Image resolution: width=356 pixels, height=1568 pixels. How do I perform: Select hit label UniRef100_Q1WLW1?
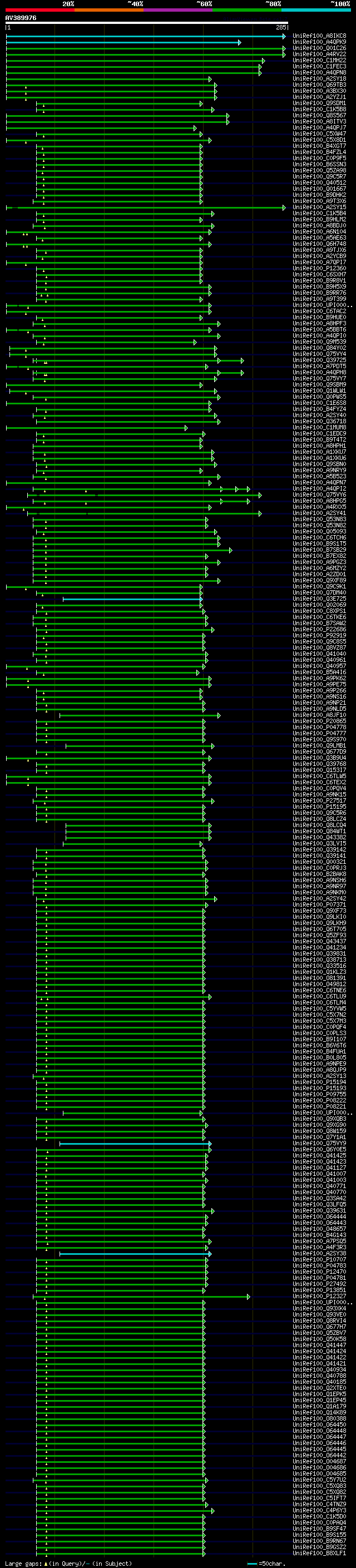pyautogui.click(x=319, y=392)
